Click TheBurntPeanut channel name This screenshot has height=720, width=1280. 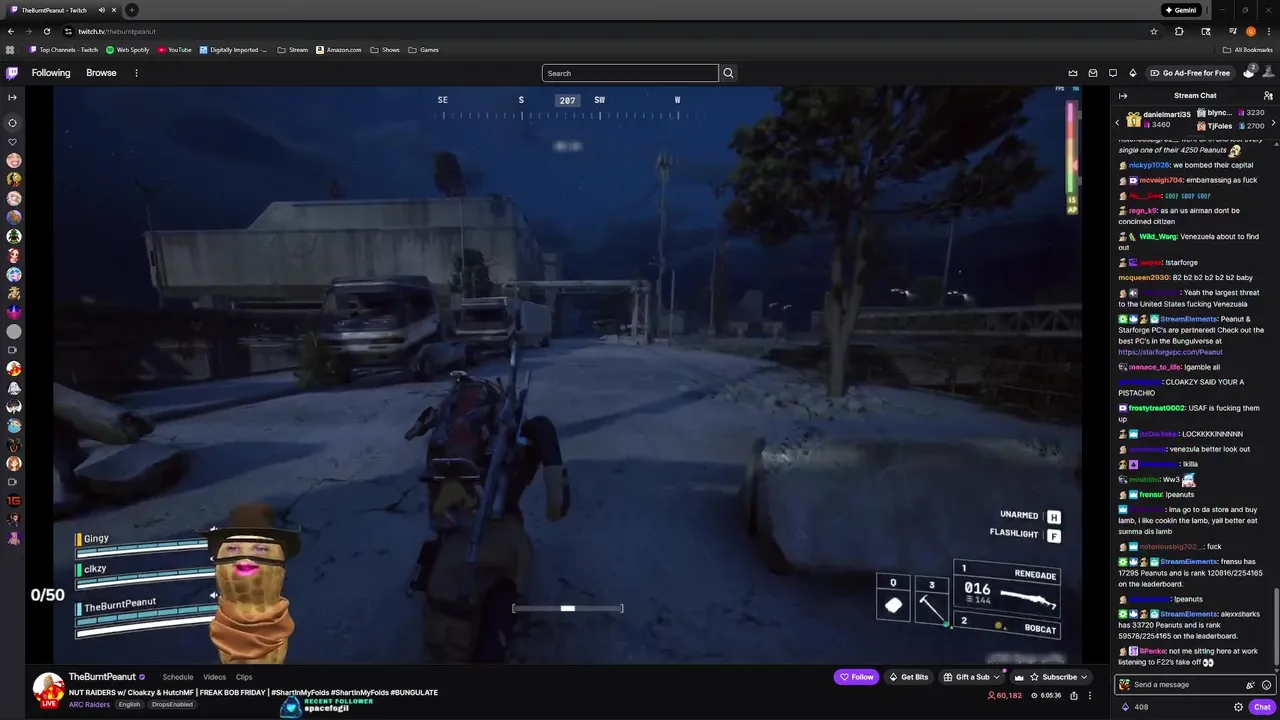[x=102, y=677]
